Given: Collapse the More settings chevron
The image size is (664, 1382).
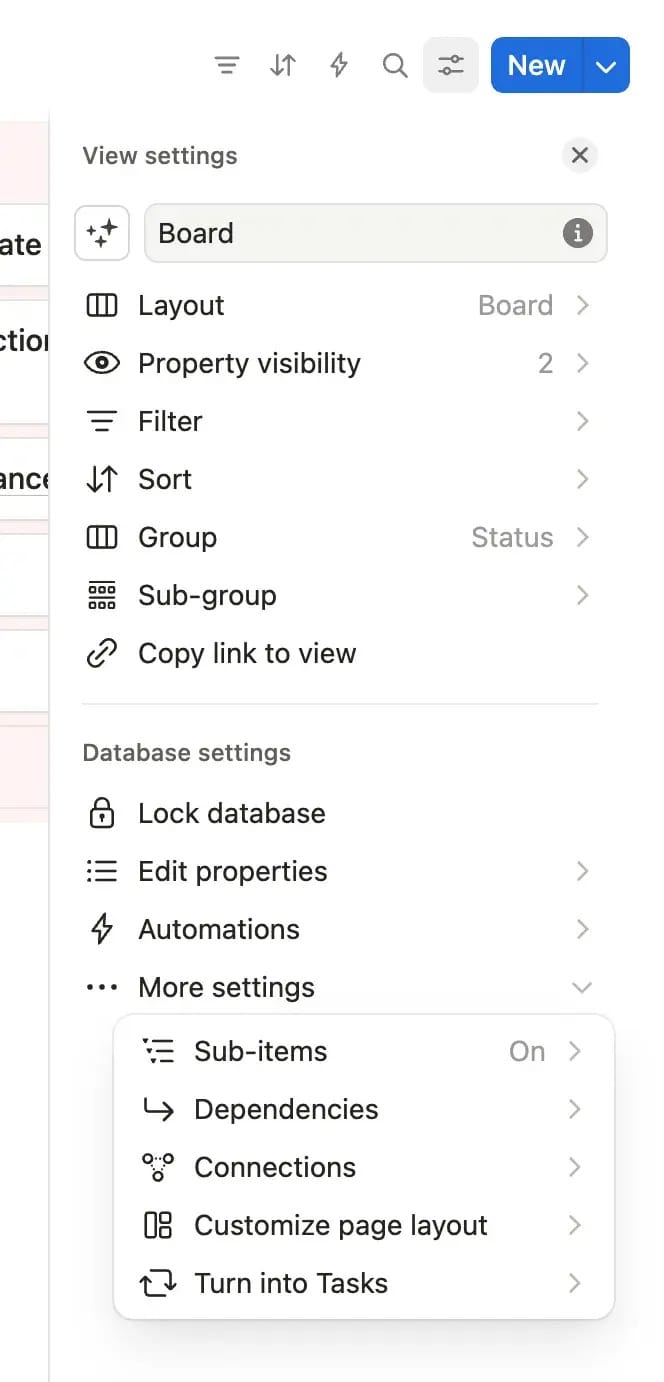Looking at the screenshot, I should 581,987.
